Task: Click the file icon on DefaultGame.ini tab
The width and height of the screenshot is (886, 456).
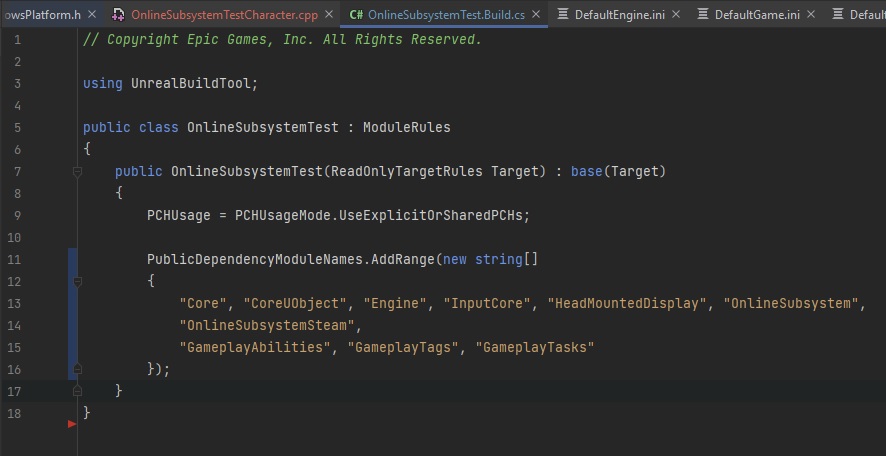Action: point(703,15)
